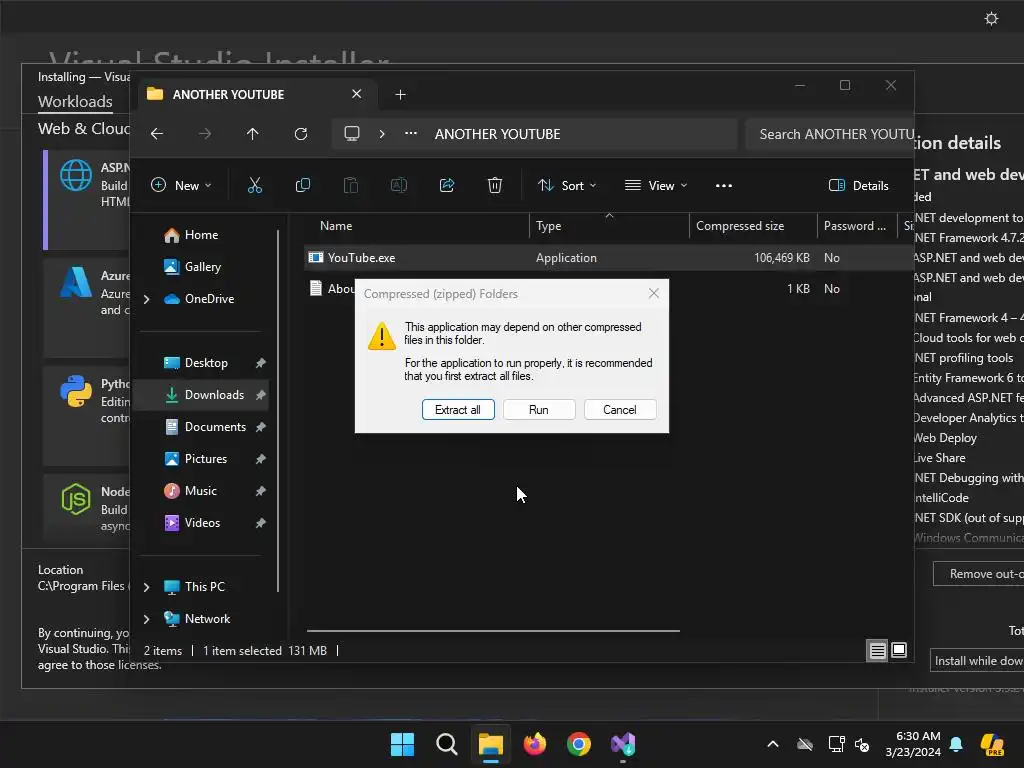Close the ANOTHER YOUTUBE tab
The height and width of the screenshot is (768, 1024).
pos(357,94)
